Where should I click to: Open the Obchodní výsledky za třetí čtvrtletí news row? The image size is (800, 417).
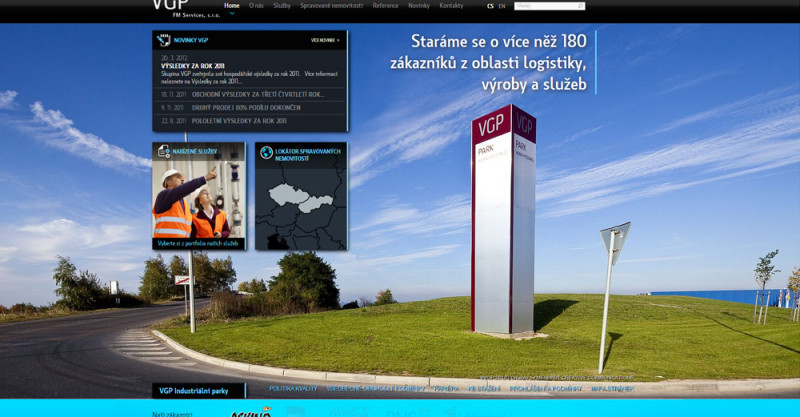[250, 94]
